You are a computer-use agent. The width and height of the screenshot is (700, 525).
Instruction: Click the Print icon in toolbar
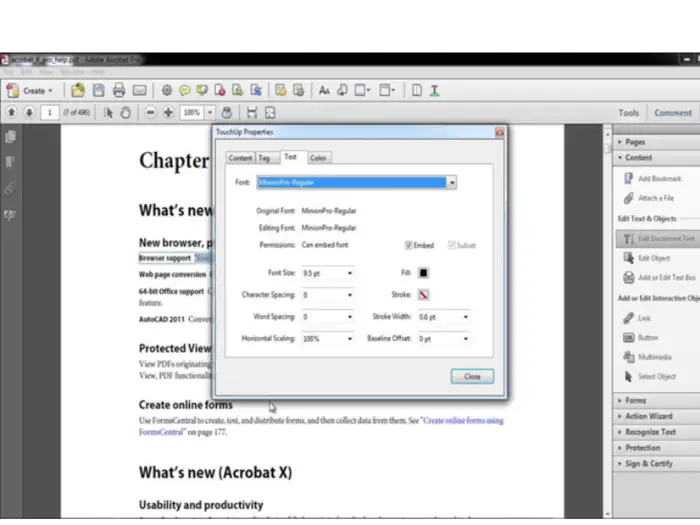click(x=119, y=90)
